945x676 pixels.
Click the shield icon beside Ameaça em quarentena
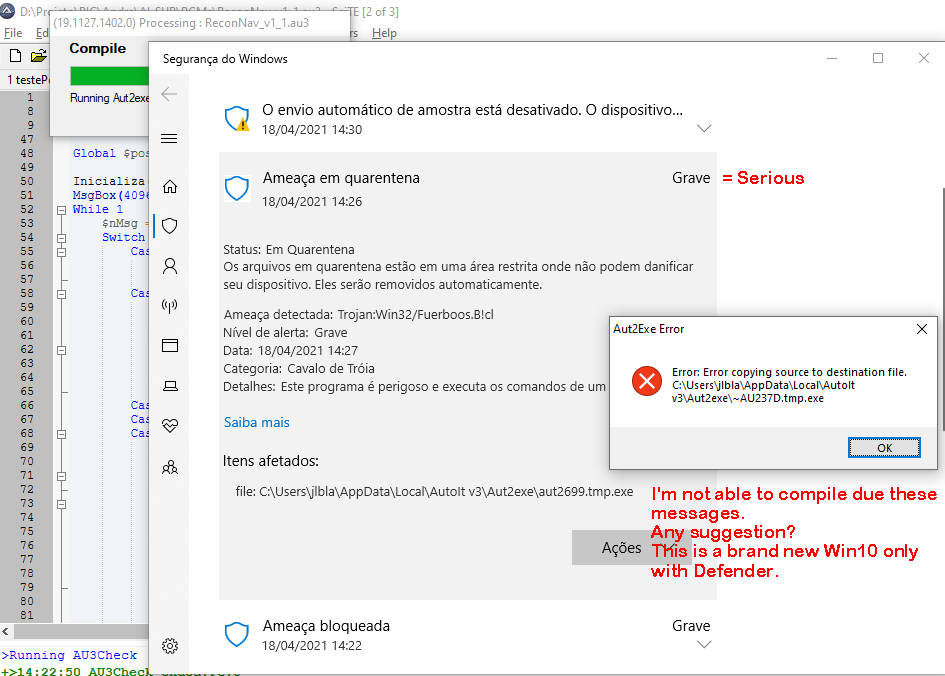[x=237, y=189]
